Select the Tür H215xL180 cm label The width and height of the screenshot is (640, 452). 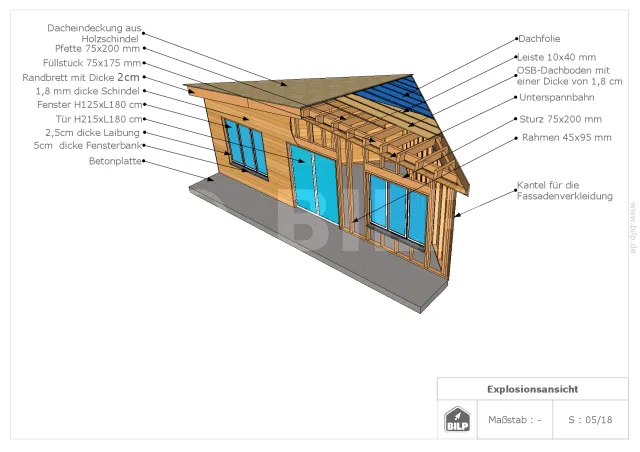[95, 118]
